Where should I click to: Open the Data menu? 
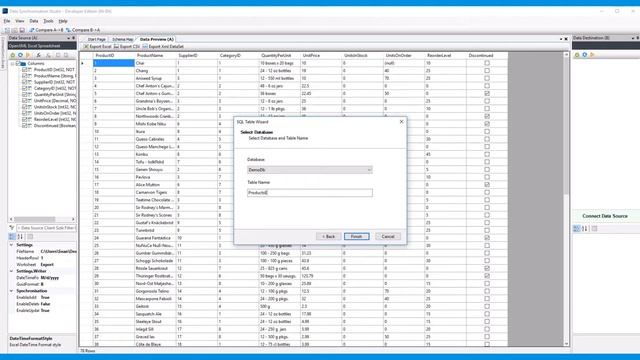(33, 21)
